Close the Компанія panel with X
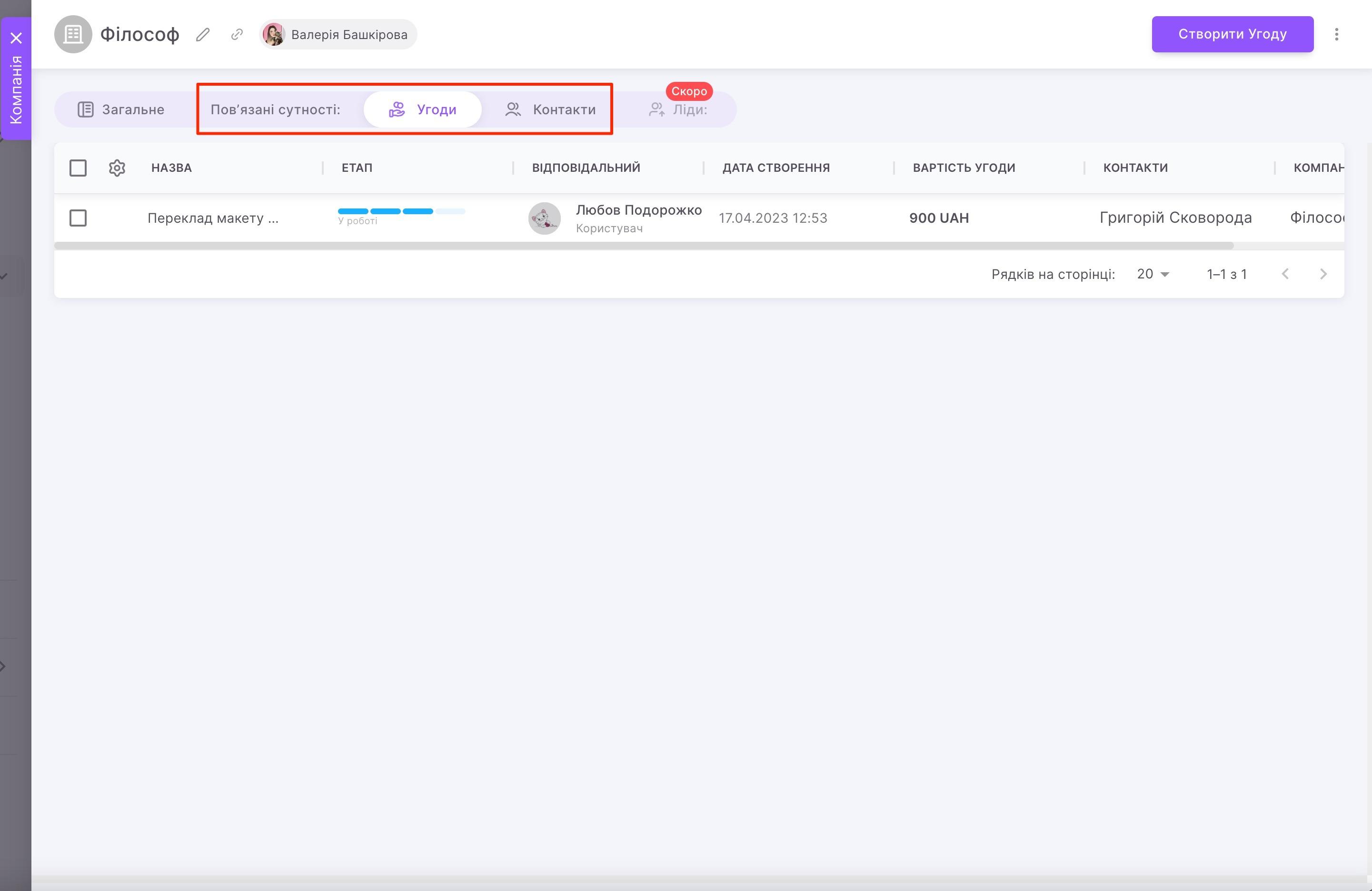This screenshot has width=1372, height=891. click(16, 38)
